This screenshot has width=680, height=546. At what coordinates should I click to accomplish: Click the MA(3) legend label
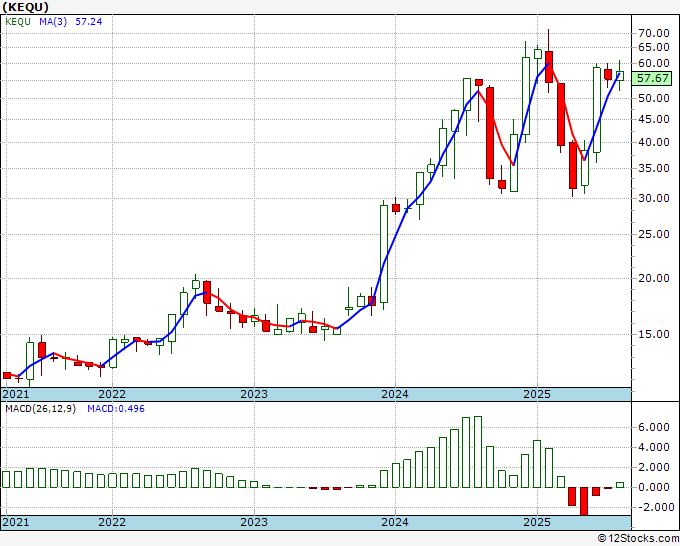click(53, 22)
